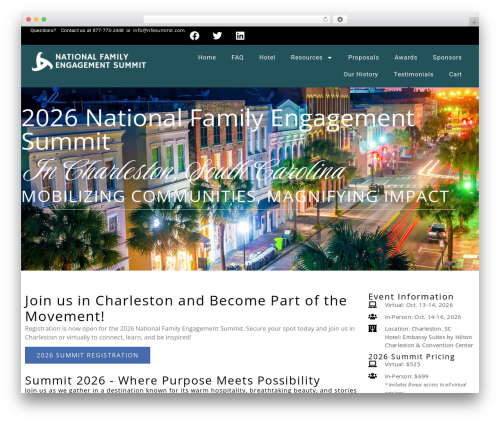Click the hotel building icon beside Location
Screen dimensions: 500x423
(x=373, y=329)
